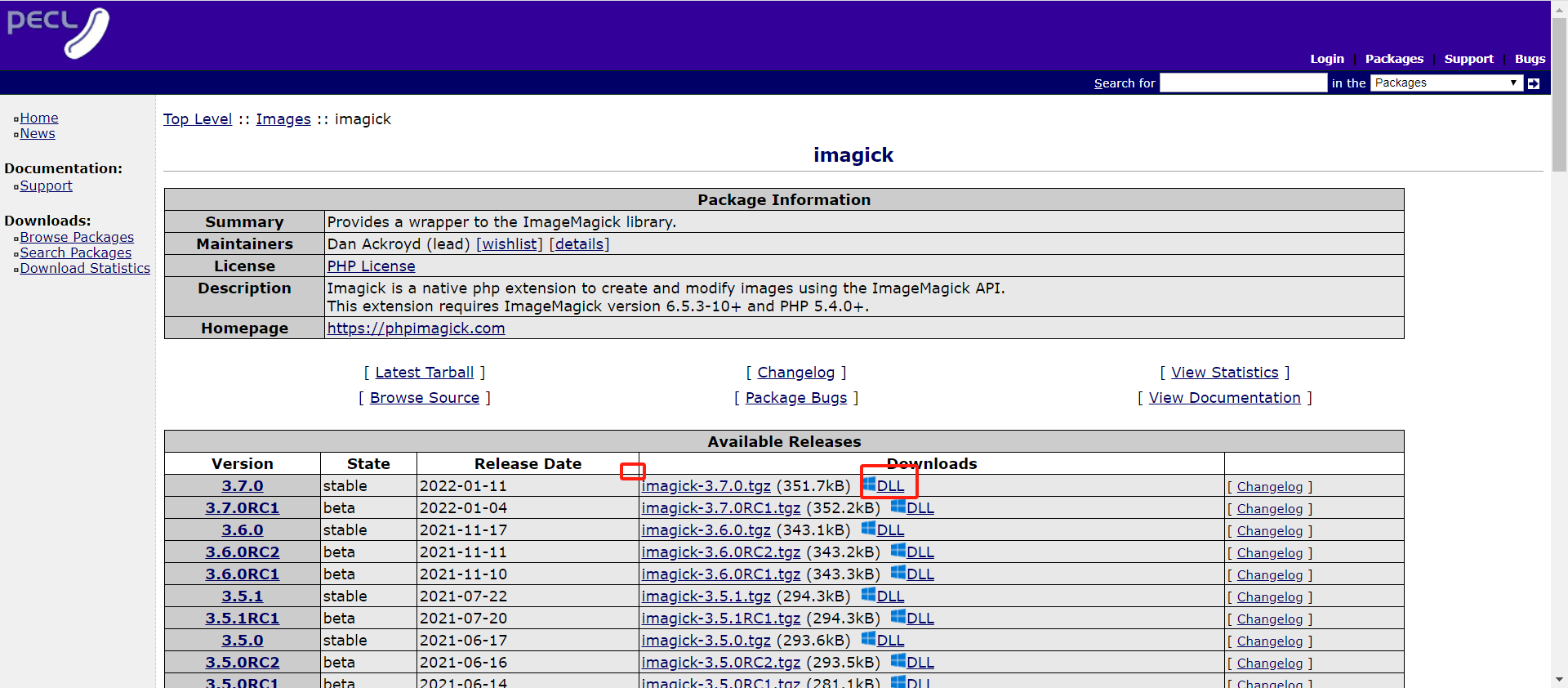Image resolution: width=1568 pixels, height=688 pixels.
Task: Open the package Changelog link above the releases
Action: (796, 373)
